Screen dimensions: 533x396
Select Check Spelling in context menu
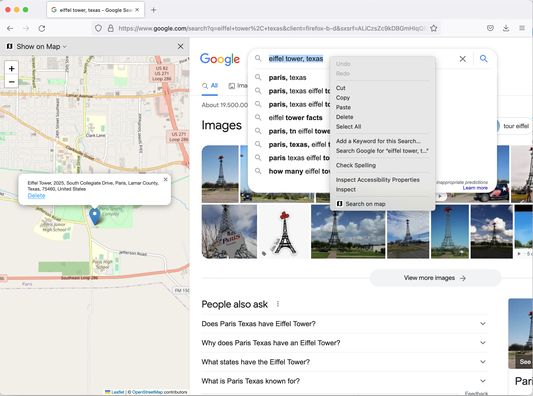(x=382, y=165)
